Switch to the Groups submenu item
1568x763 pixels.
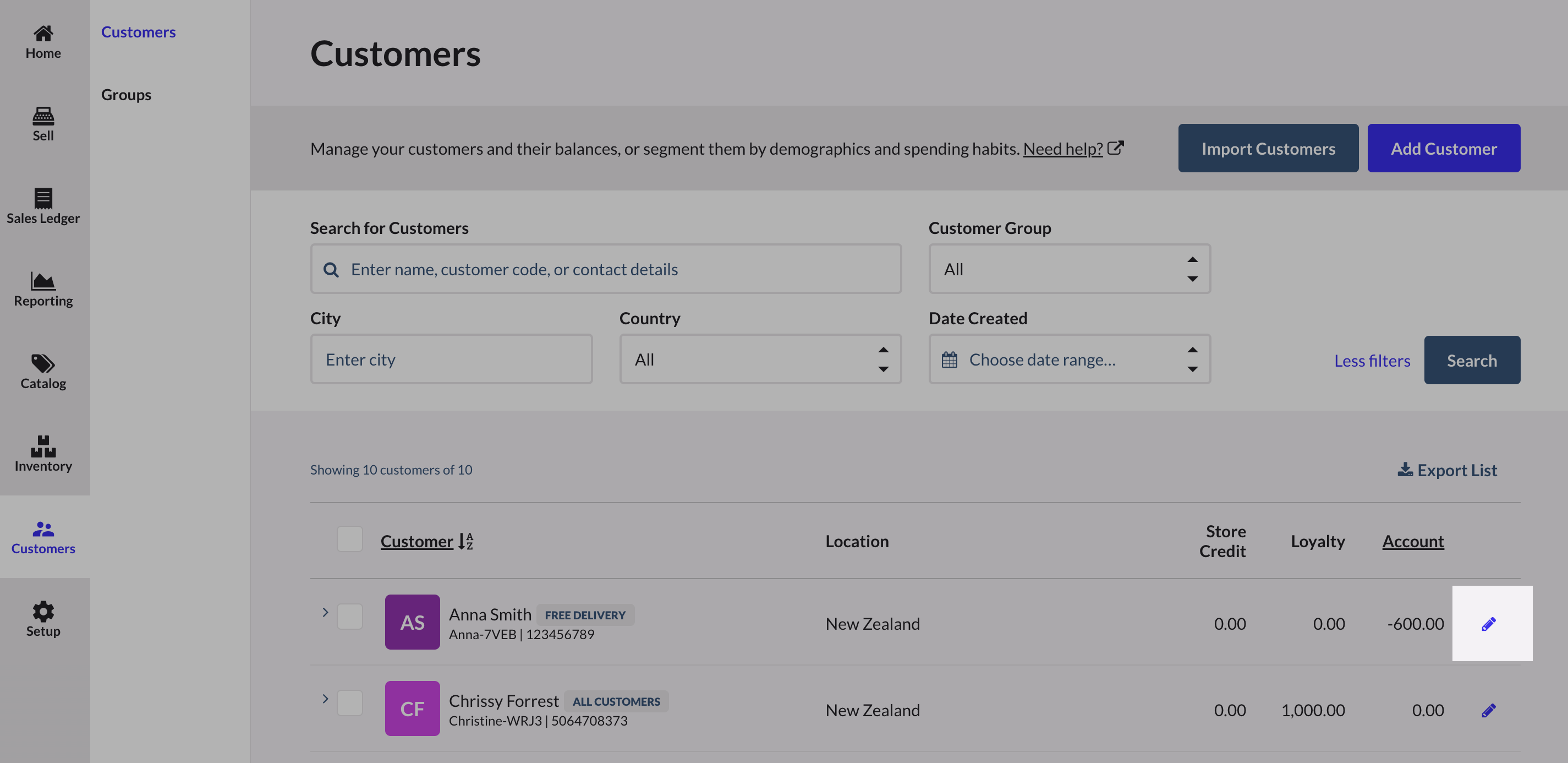126,94
